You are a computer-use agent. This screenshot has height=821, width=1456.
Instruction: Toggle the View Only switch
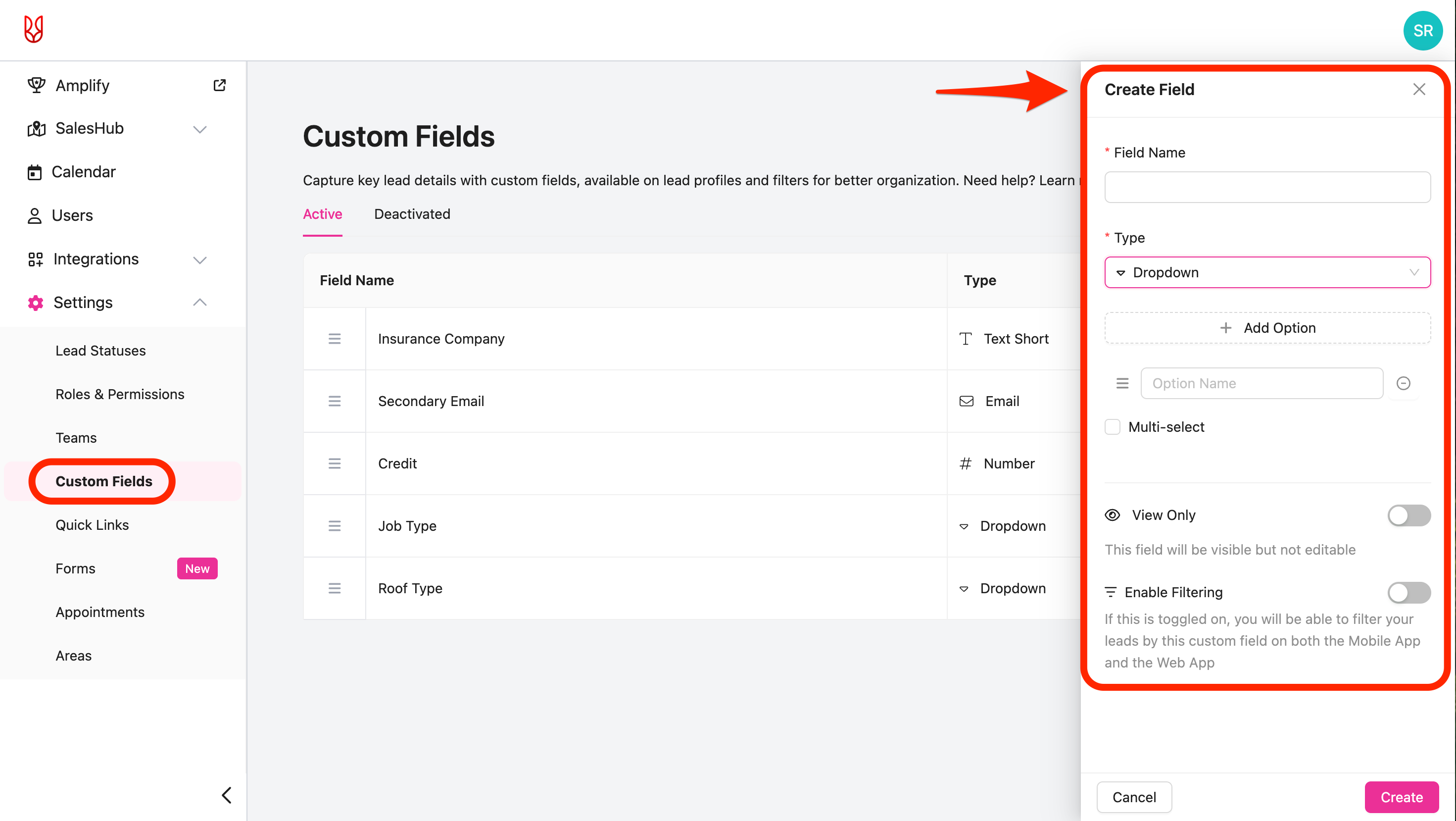(x=1408, y=515)
